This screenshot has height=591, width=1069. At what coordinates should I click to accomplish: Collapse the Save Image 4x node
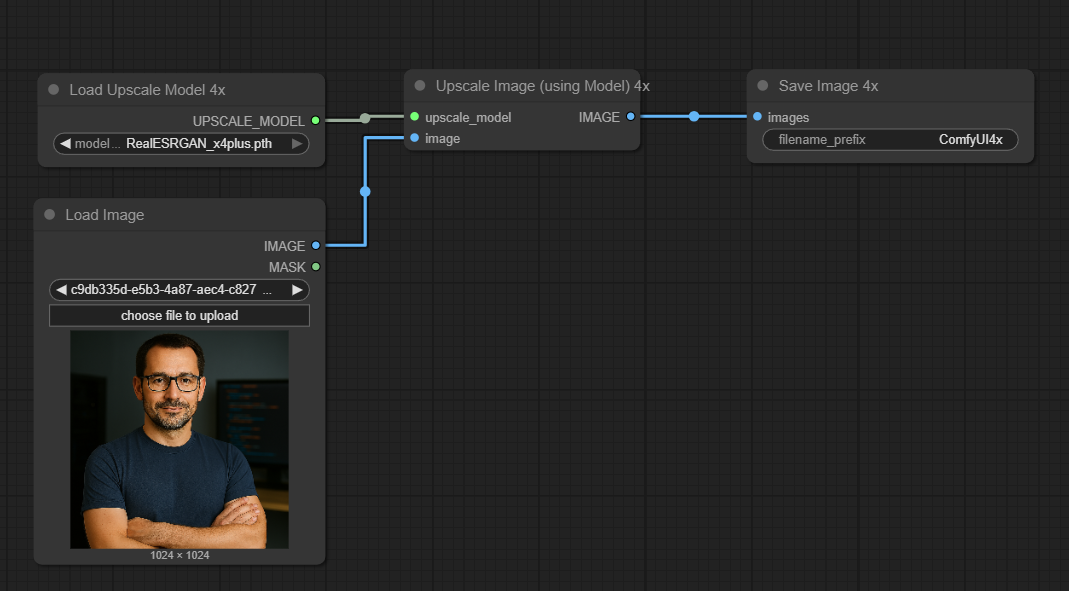pos(763,86)
